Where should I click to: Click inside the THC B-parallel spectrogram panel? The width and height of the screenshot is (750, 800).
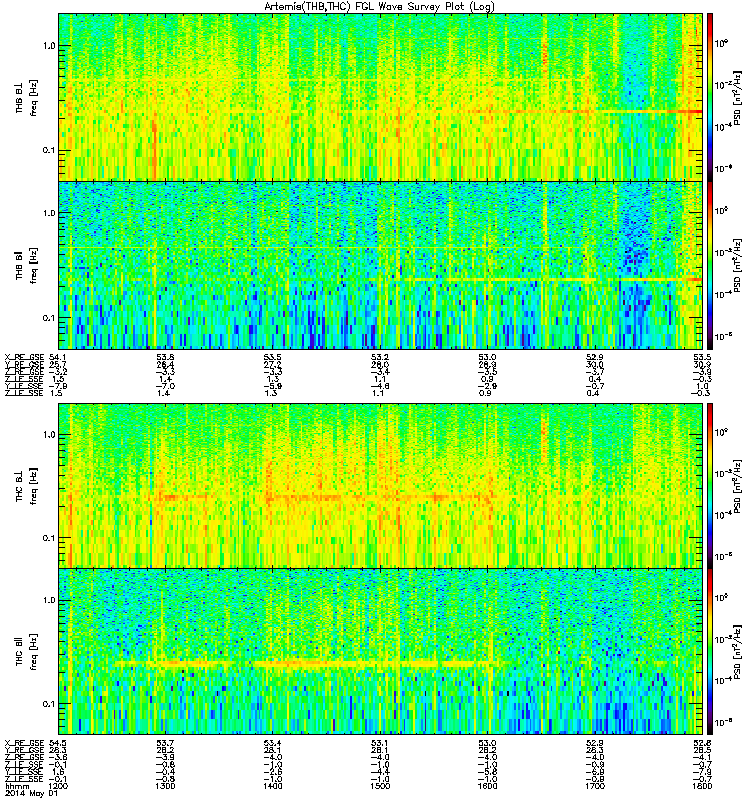pyautogui.click(x=380, y=652)
